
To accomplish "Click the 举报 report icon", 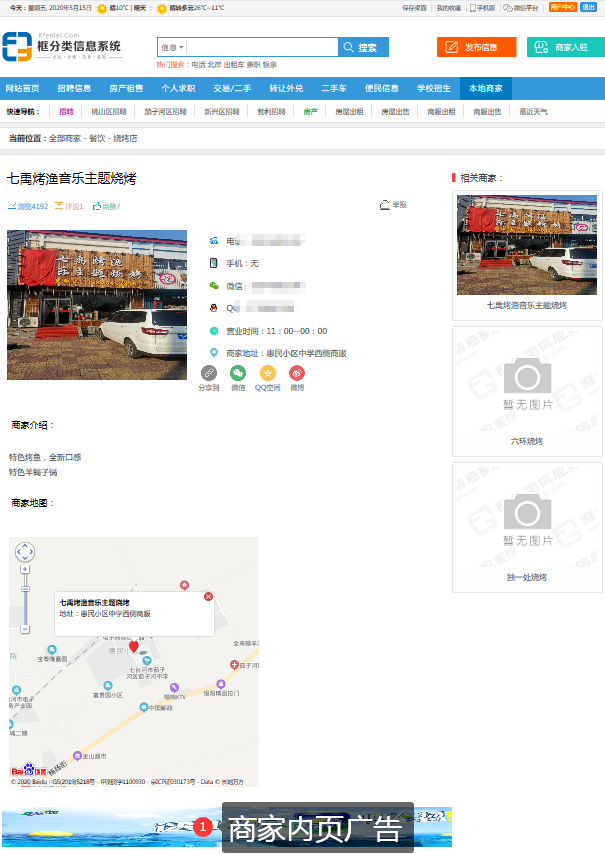I will (x=385, y=205).
